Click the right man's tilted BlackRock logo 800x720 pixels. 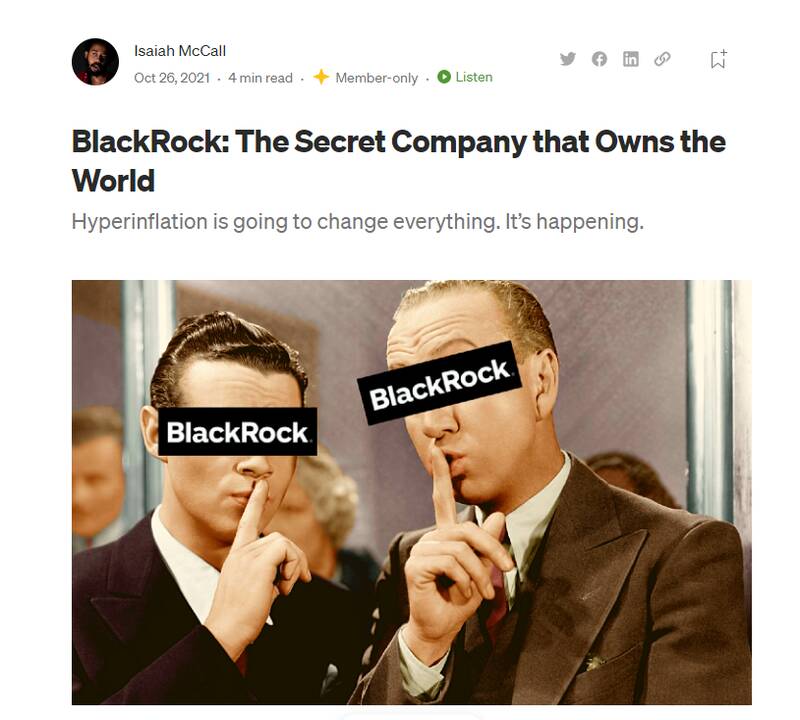440,383
